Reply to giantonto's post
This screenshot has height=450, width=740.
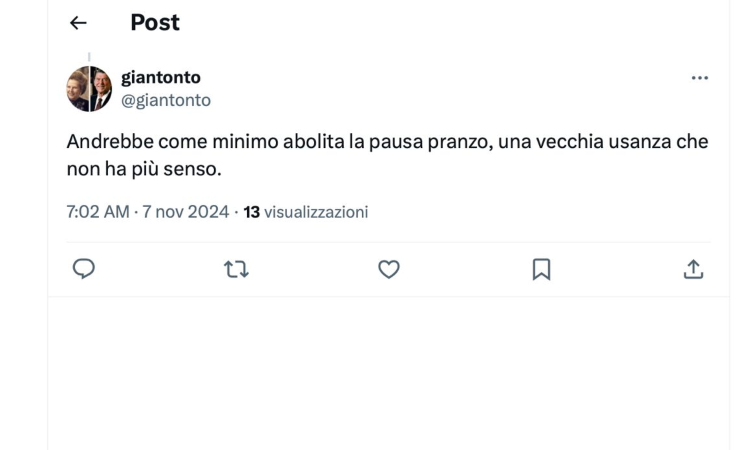84,269
